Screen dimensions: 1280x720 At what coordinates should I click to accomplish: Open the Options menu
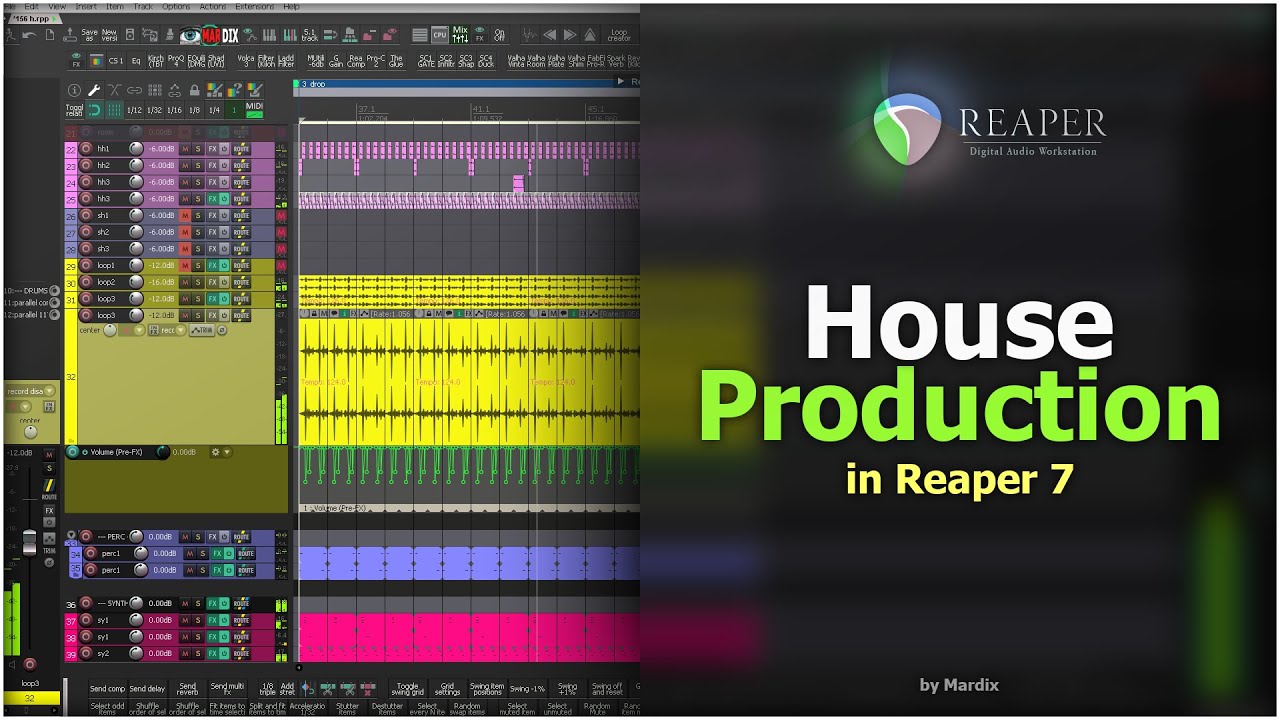pyautogui.click(x=176, y=6)
